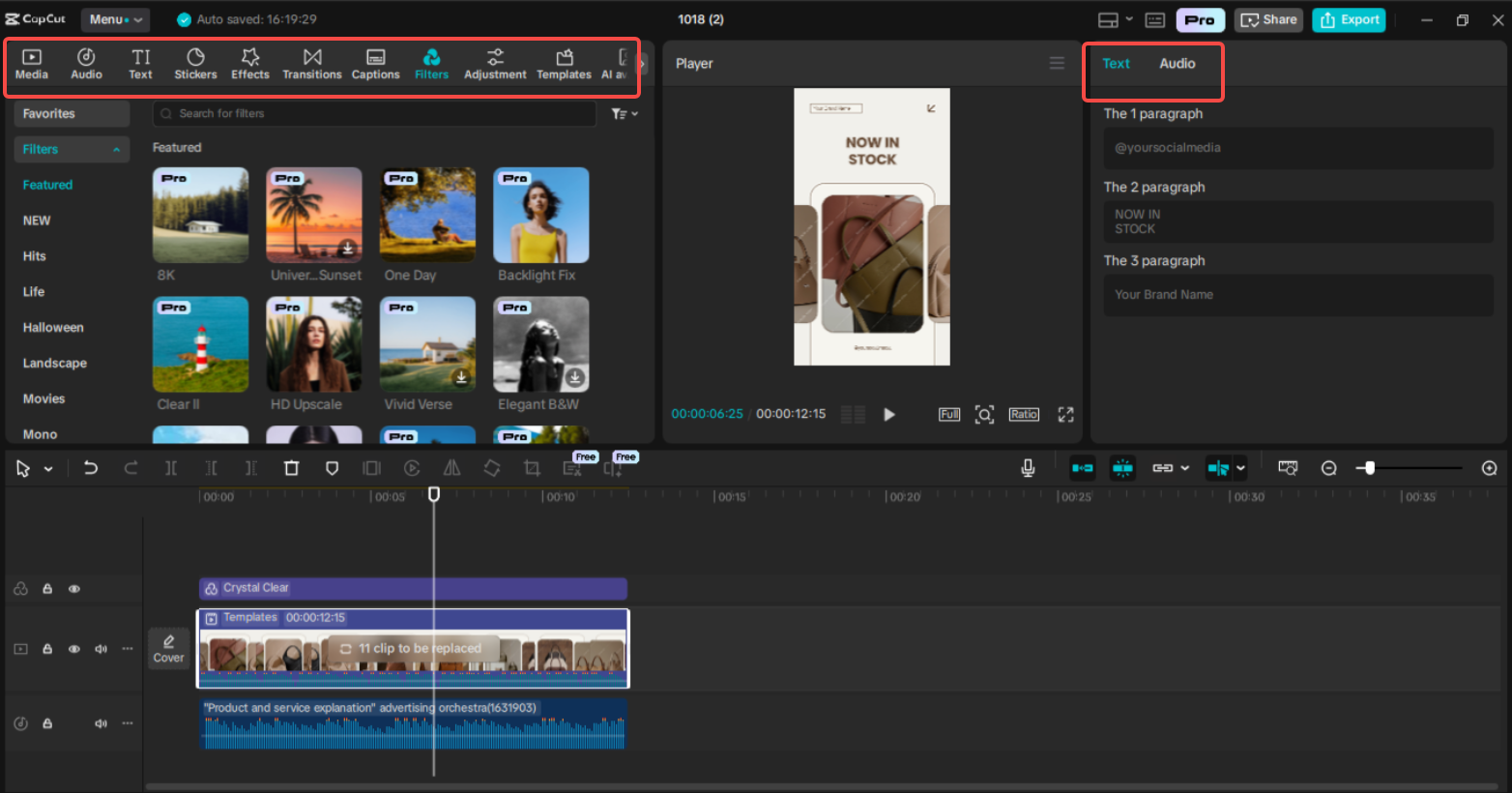Click the Split tool icon

[x=171, y=468]
